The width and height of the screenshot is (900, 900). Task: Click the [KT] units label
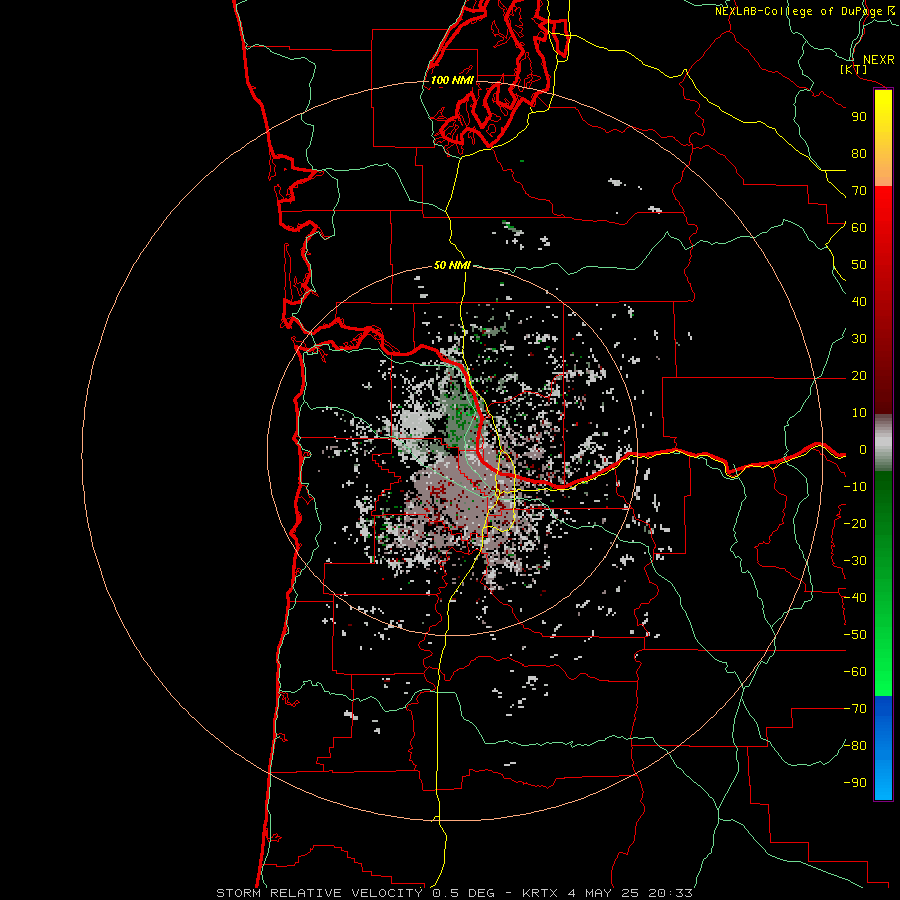click(x=854, y=69)
